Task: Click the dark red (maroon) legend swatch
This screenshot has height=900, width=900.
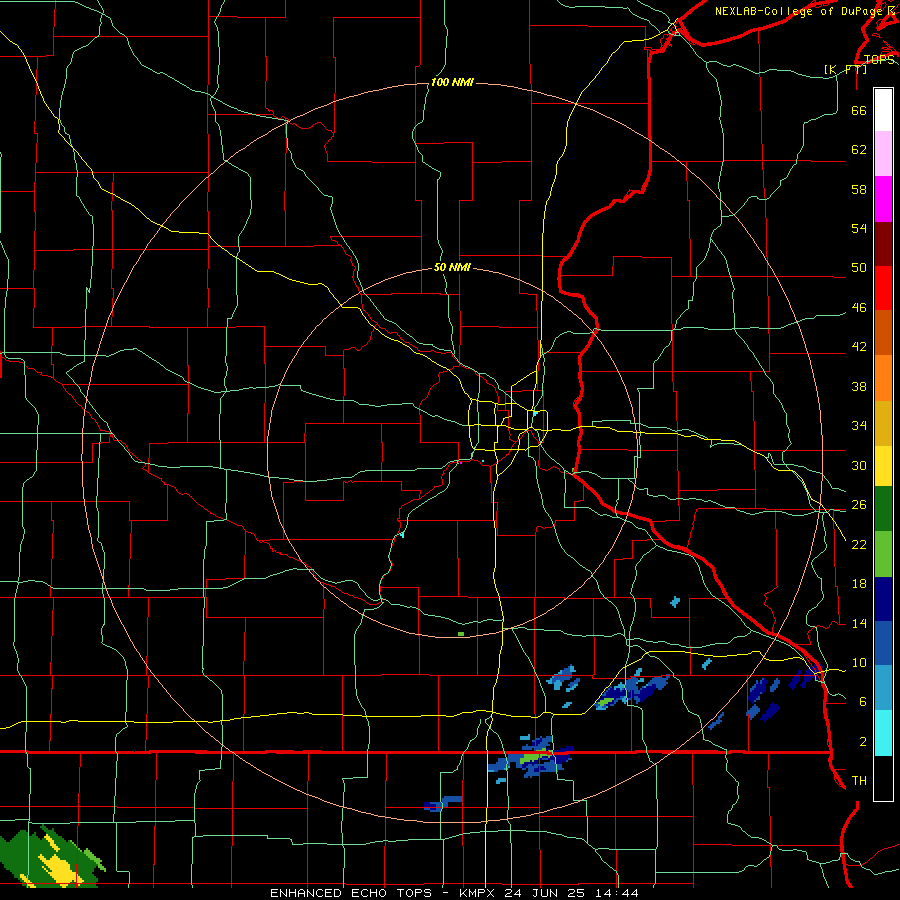Action: (x=883, y=244)
